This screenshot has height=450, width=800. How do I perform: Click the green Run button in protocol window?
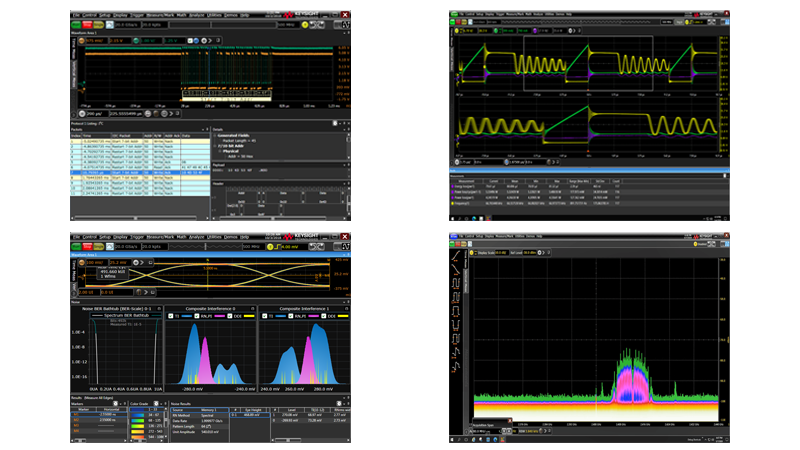(75, 24)
